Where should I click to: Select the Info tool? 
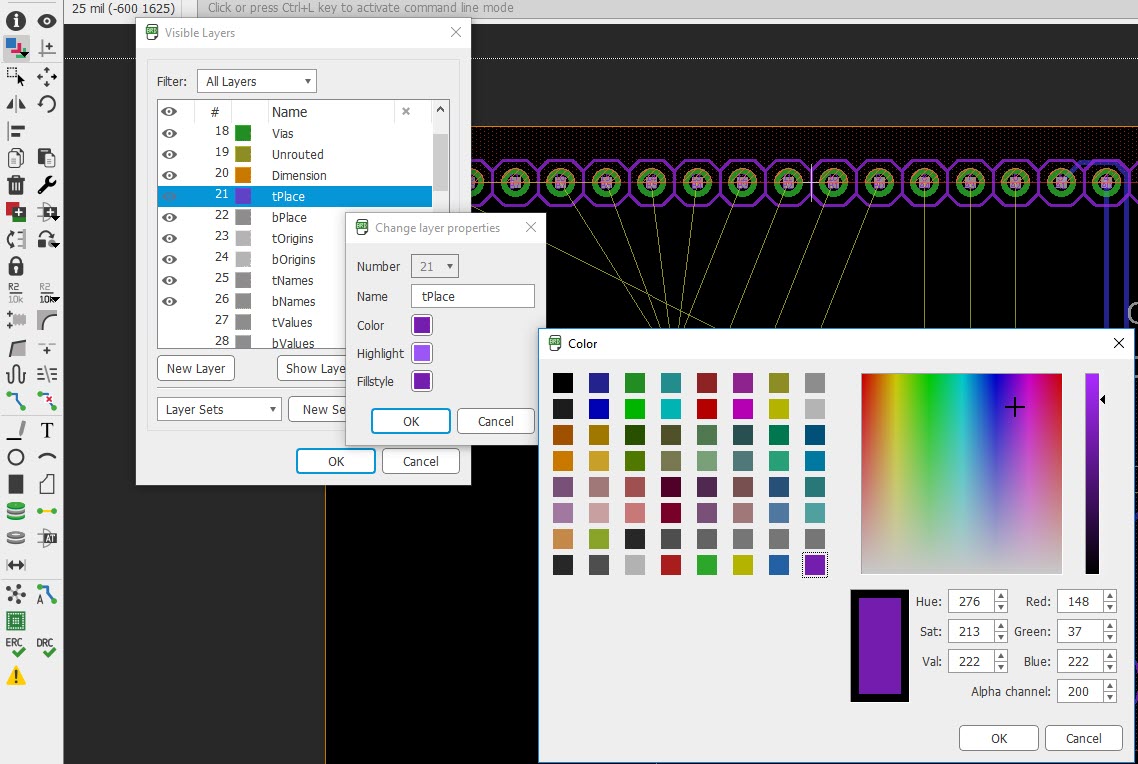[x=15, y=21]
